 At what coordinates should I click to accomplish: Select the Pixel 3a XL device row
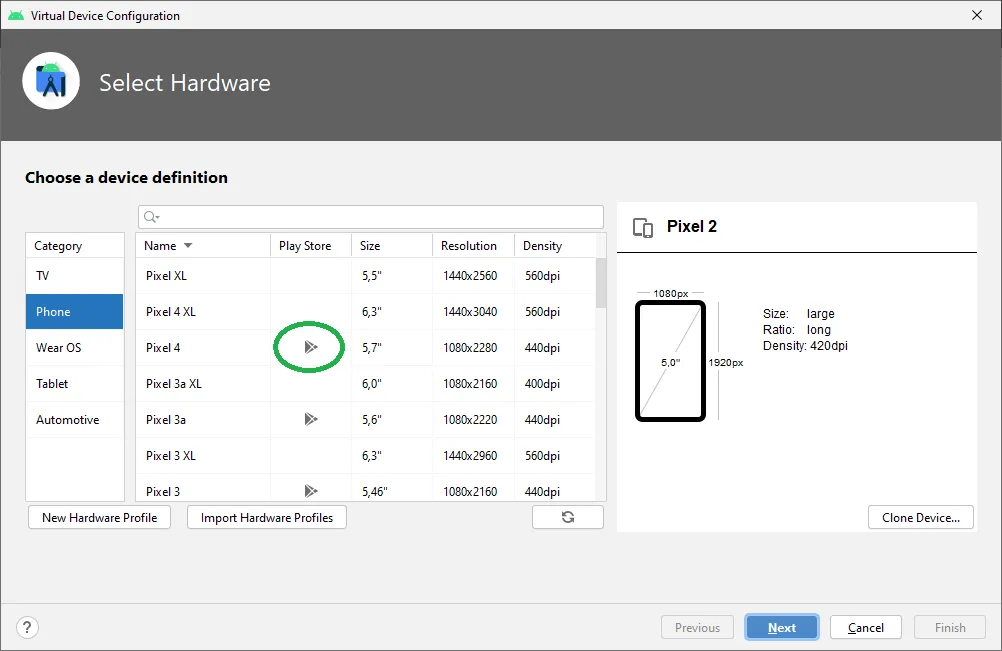tap(366, 383)
